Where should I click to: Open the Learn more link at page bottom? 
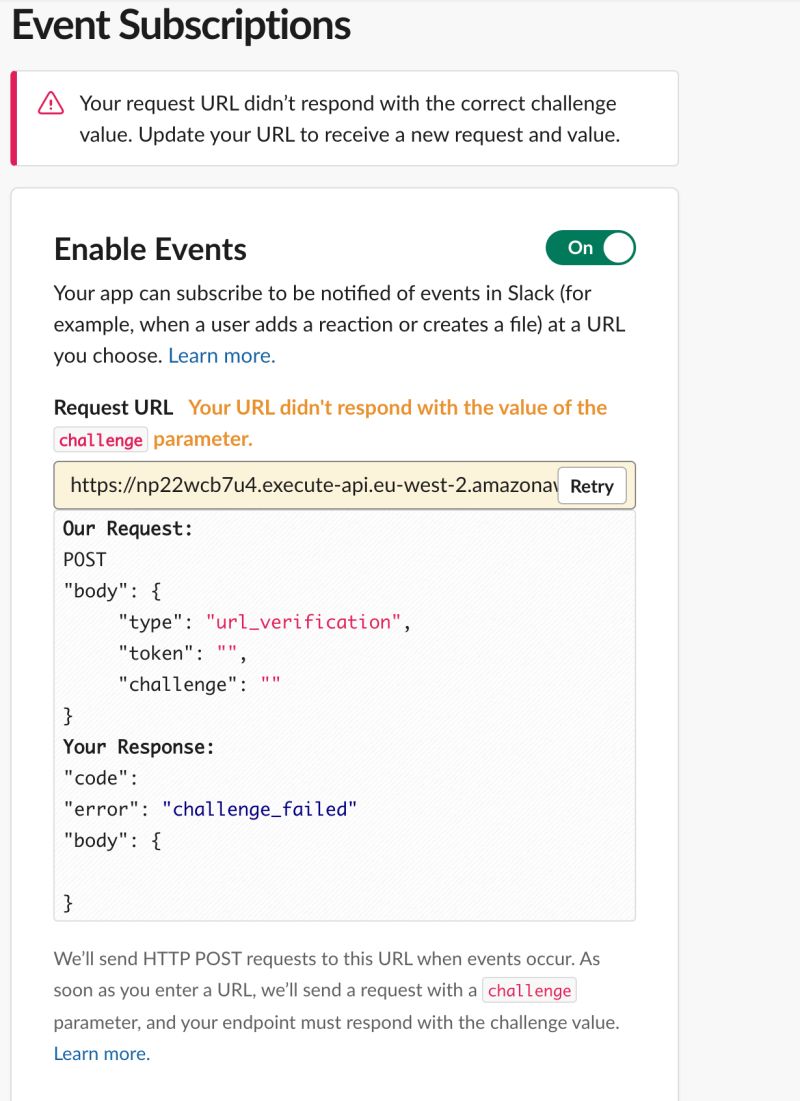point(101,1053)
